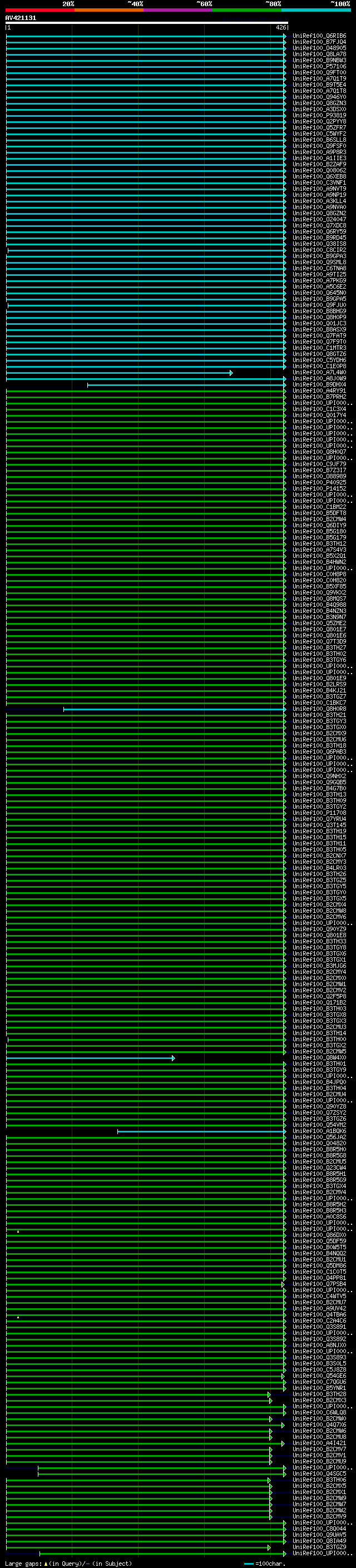Click the green alignment bar for B3TH06
Screen dimensions: 356x1568
[x=139, y=1480]
